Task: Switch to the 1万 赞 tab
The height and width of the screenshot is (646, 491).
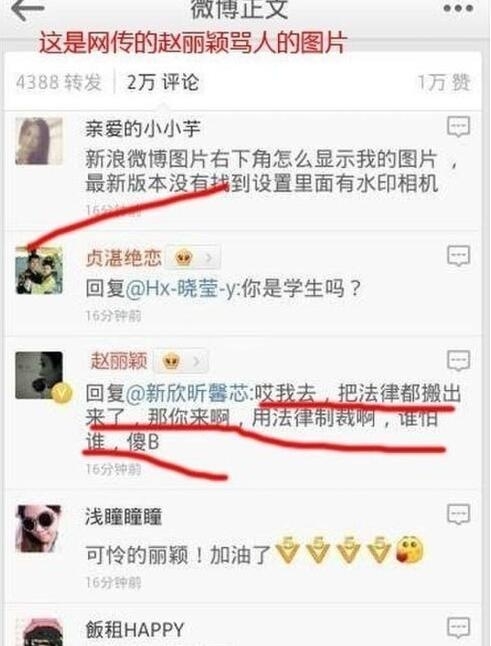Action: point(443,82)
